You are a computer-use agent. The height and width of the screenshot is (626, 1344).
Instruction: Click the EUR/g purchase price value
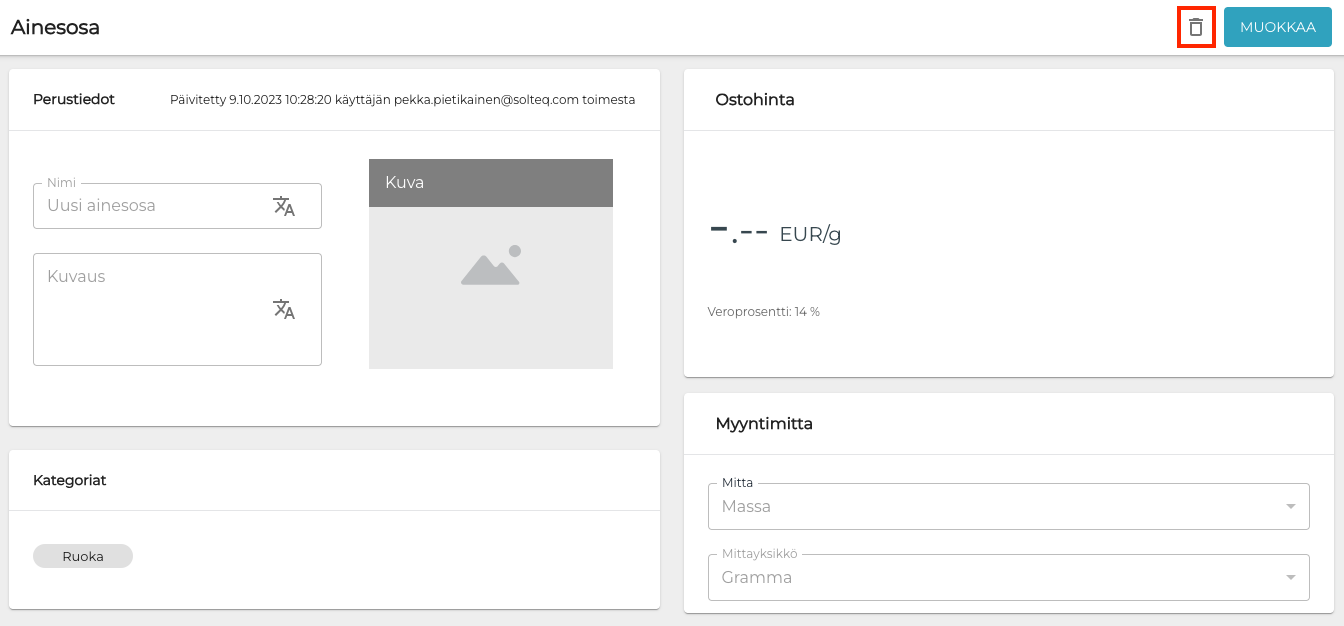(775, 234)
